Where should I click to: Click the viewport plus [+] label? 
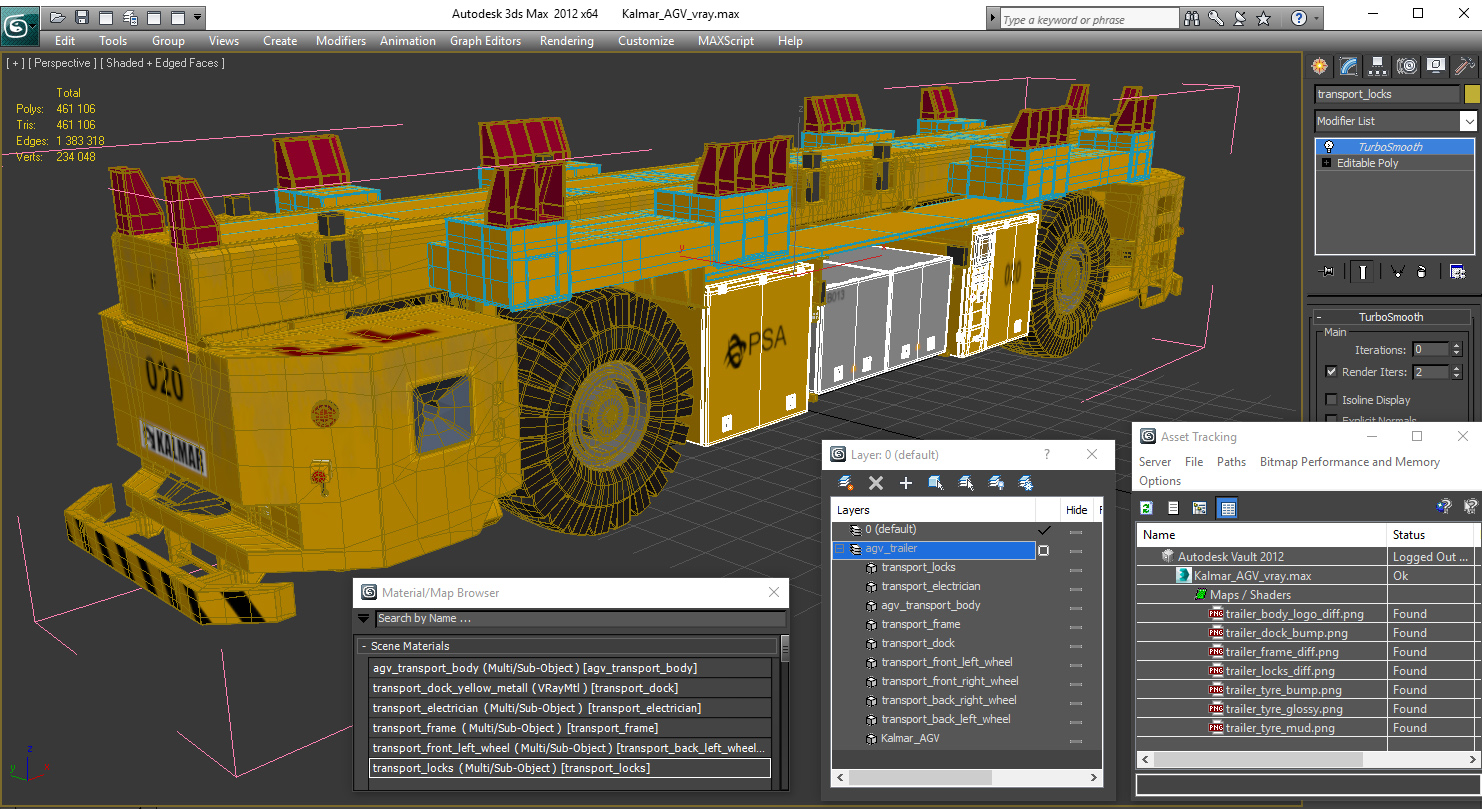coord(16,63)
